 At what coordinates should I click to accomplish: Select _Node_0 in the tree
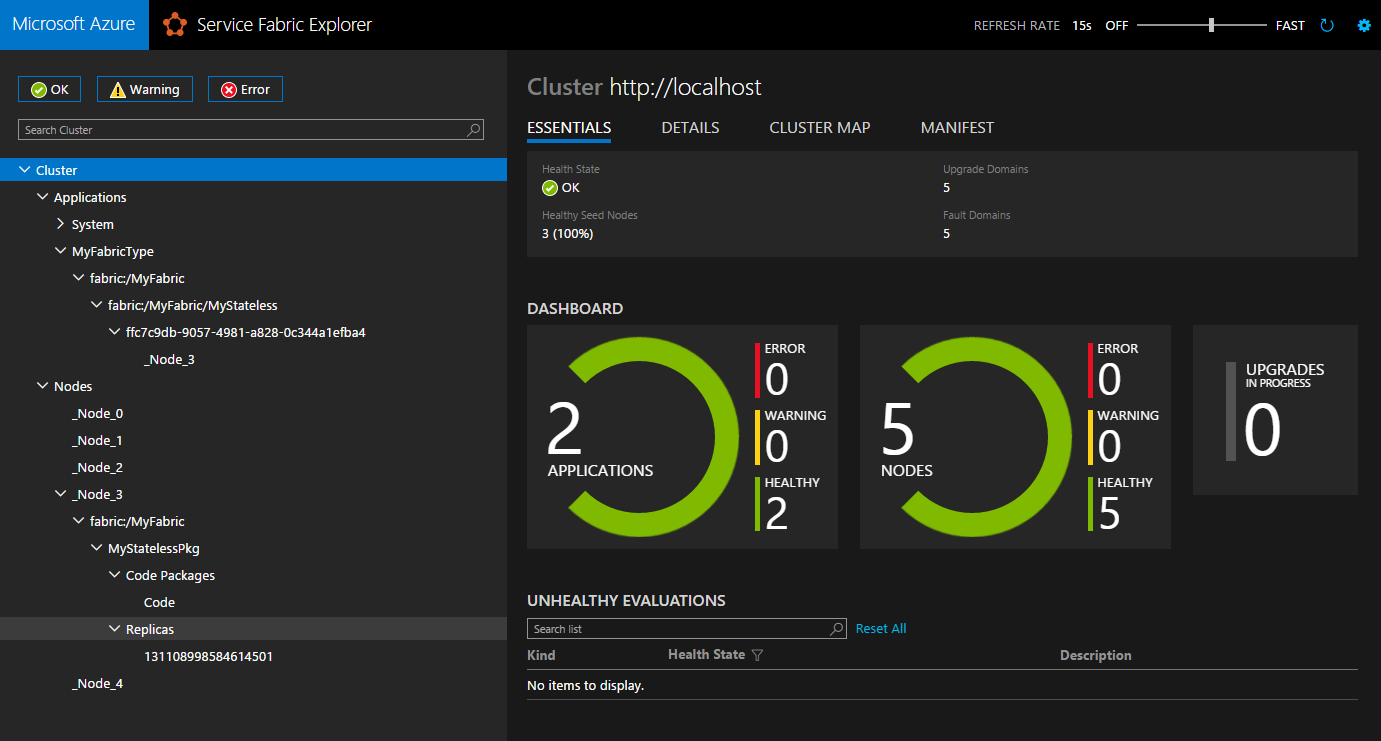(x=97, y=413)
